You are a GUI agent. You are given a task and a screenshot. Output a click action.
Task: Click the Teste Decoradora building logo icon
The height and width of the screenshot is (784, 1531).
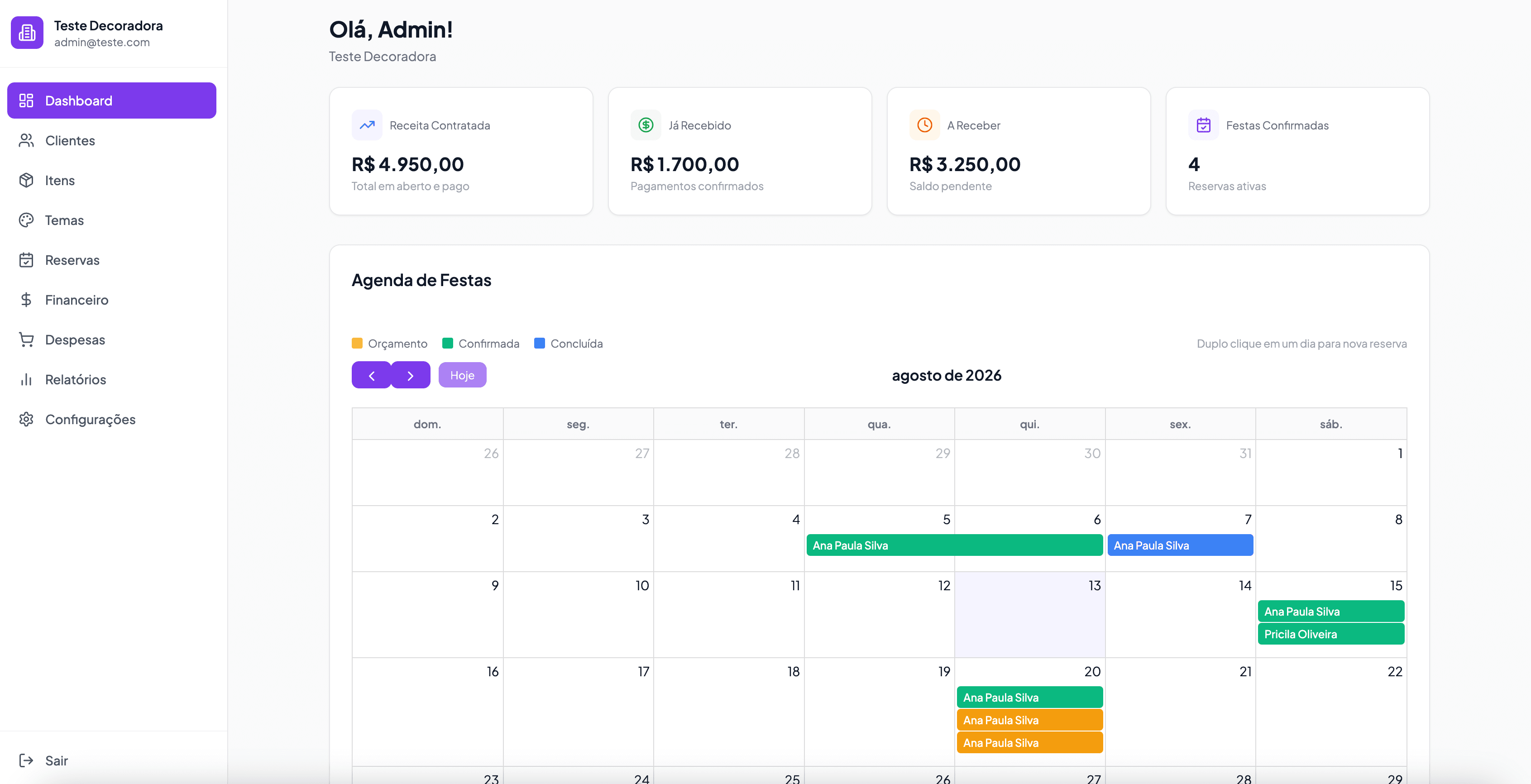pyautogui.click(x=27, y=33)
